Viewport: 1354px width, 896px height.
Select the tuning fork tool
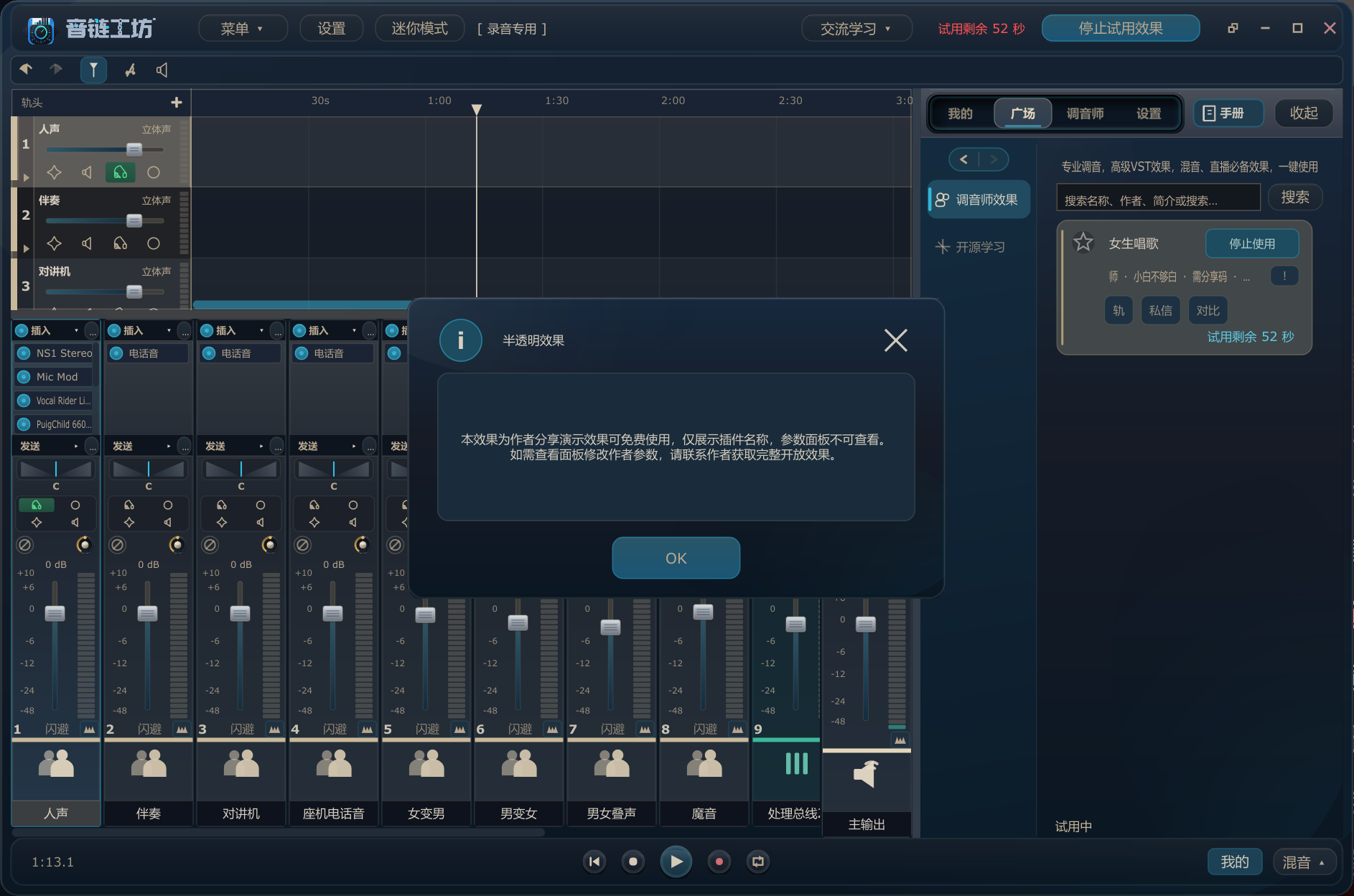tap(93, 70)
